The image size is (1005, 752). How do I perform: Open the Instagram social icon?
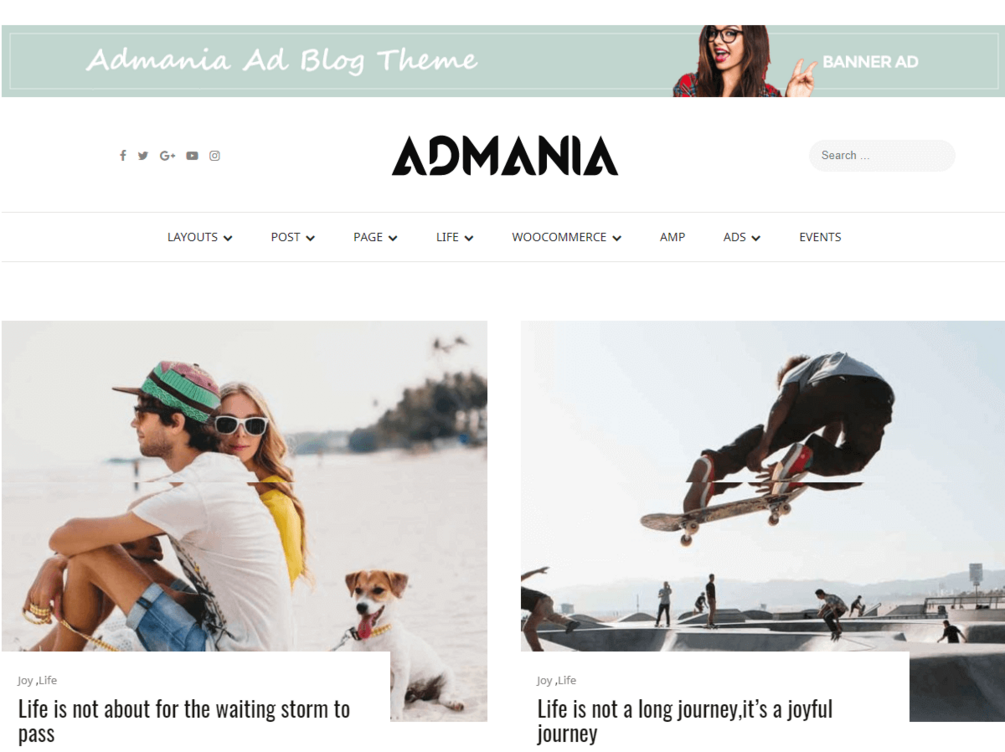click(x=215, y=156)
